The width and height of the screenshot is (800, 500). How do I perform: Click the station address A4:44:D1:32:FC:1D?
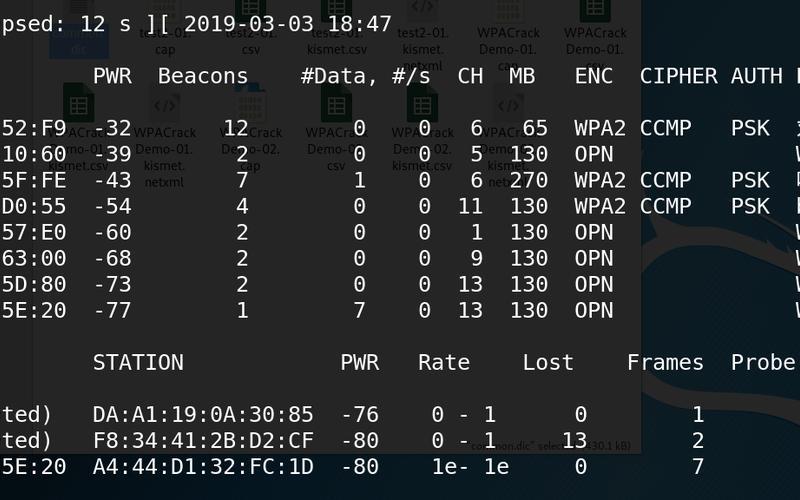(x=203, y=466)
